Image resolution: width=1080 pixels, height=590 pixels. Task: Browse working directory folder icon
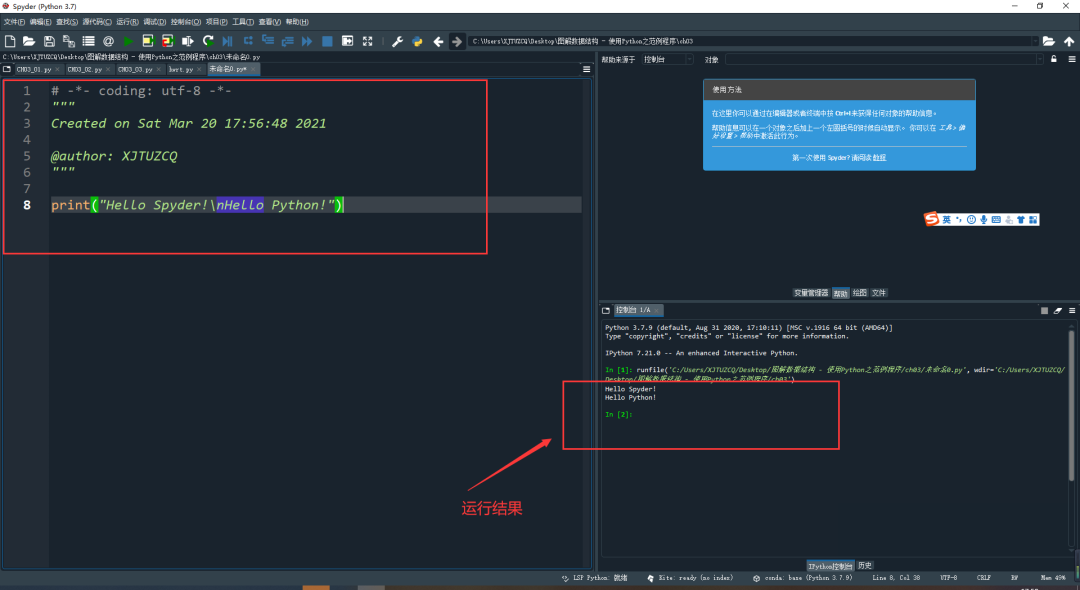coord(1048,41)
